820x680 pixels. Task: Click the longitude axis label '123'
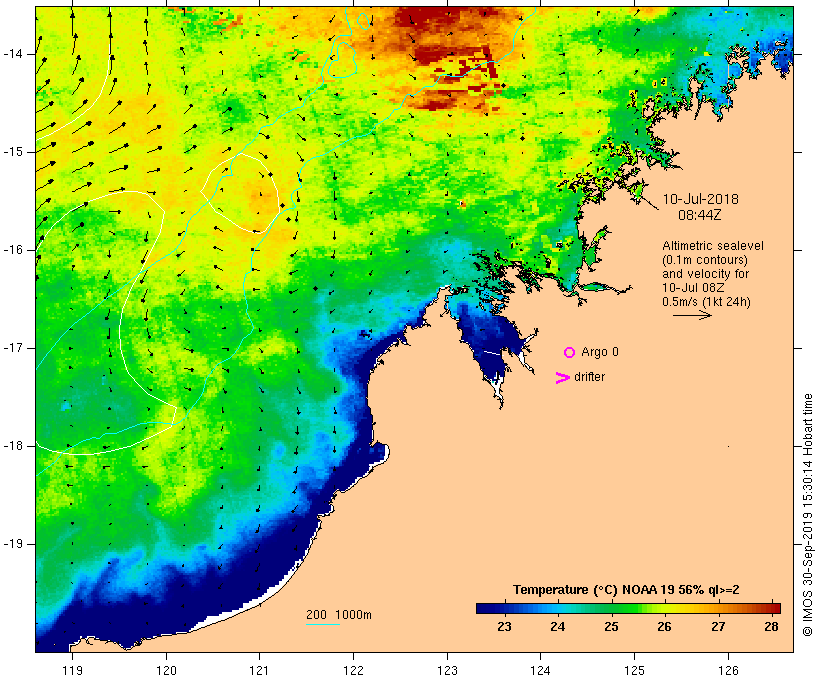pyautogui.click(x=447, y=671)
